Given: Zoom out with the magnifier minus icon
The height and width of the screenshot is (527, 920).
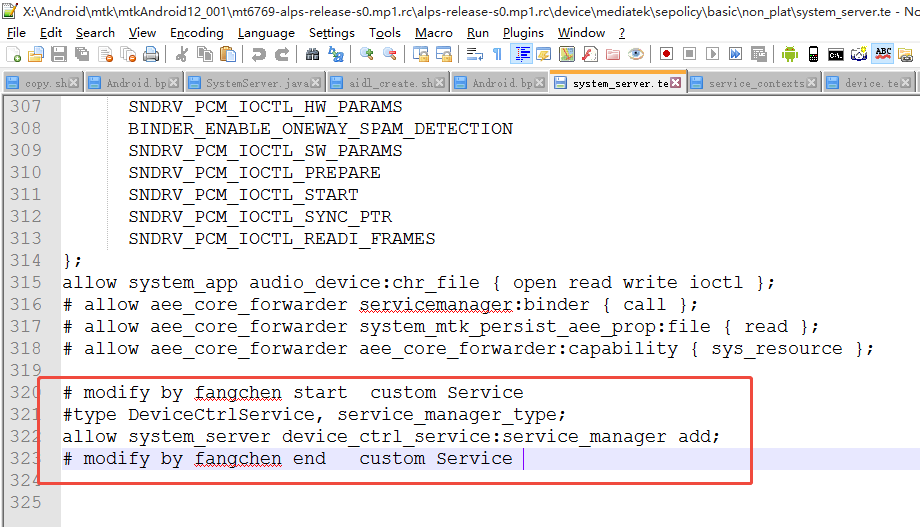Looking at the screenshot, I should click(x=390, y=55).
